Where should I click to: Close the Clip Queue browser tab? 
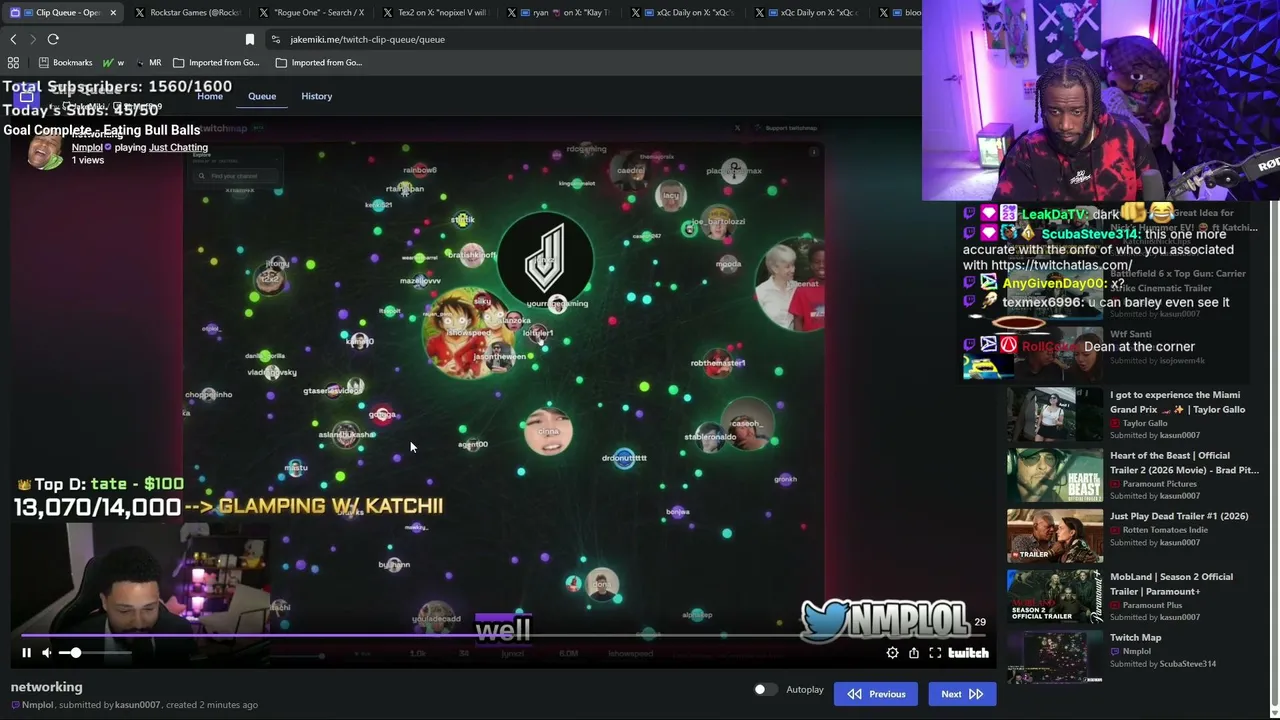click(113, 13)
